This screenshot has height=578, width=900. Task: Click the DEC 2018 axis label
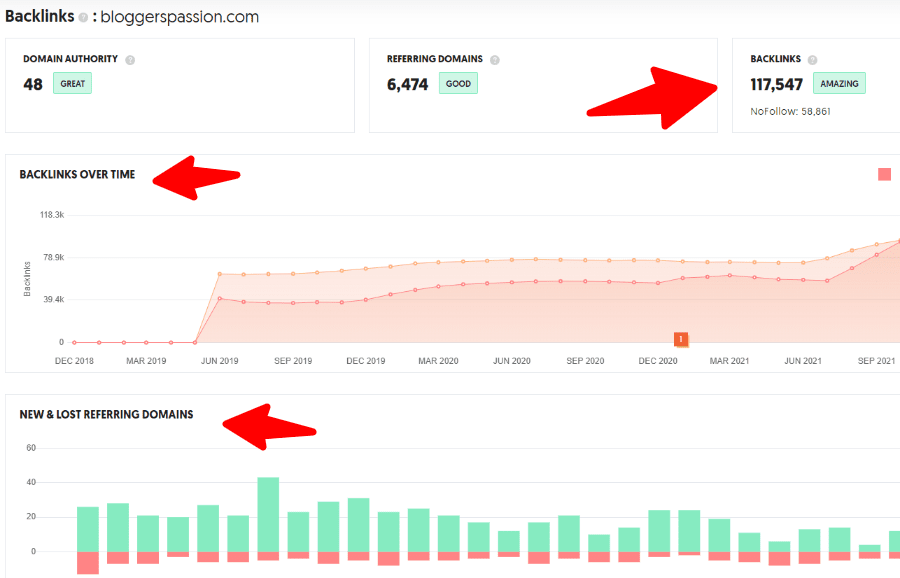point(74,361)
